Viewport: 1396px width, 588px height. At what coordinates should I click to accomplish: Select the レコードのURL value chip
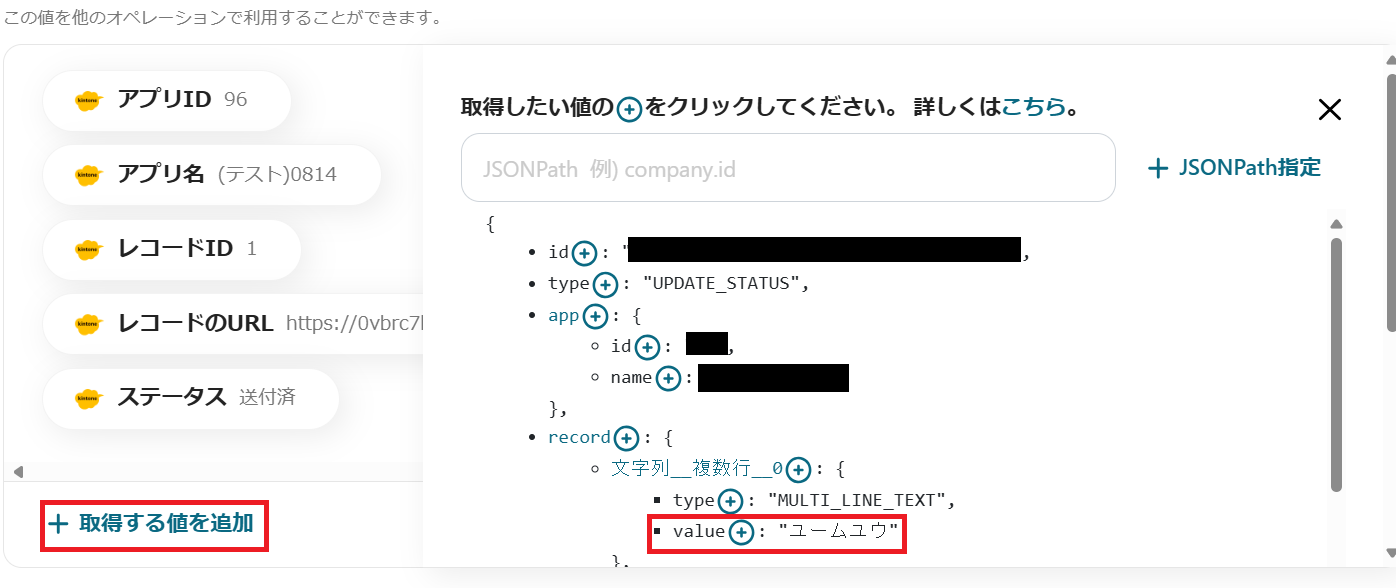click(233, 323)
